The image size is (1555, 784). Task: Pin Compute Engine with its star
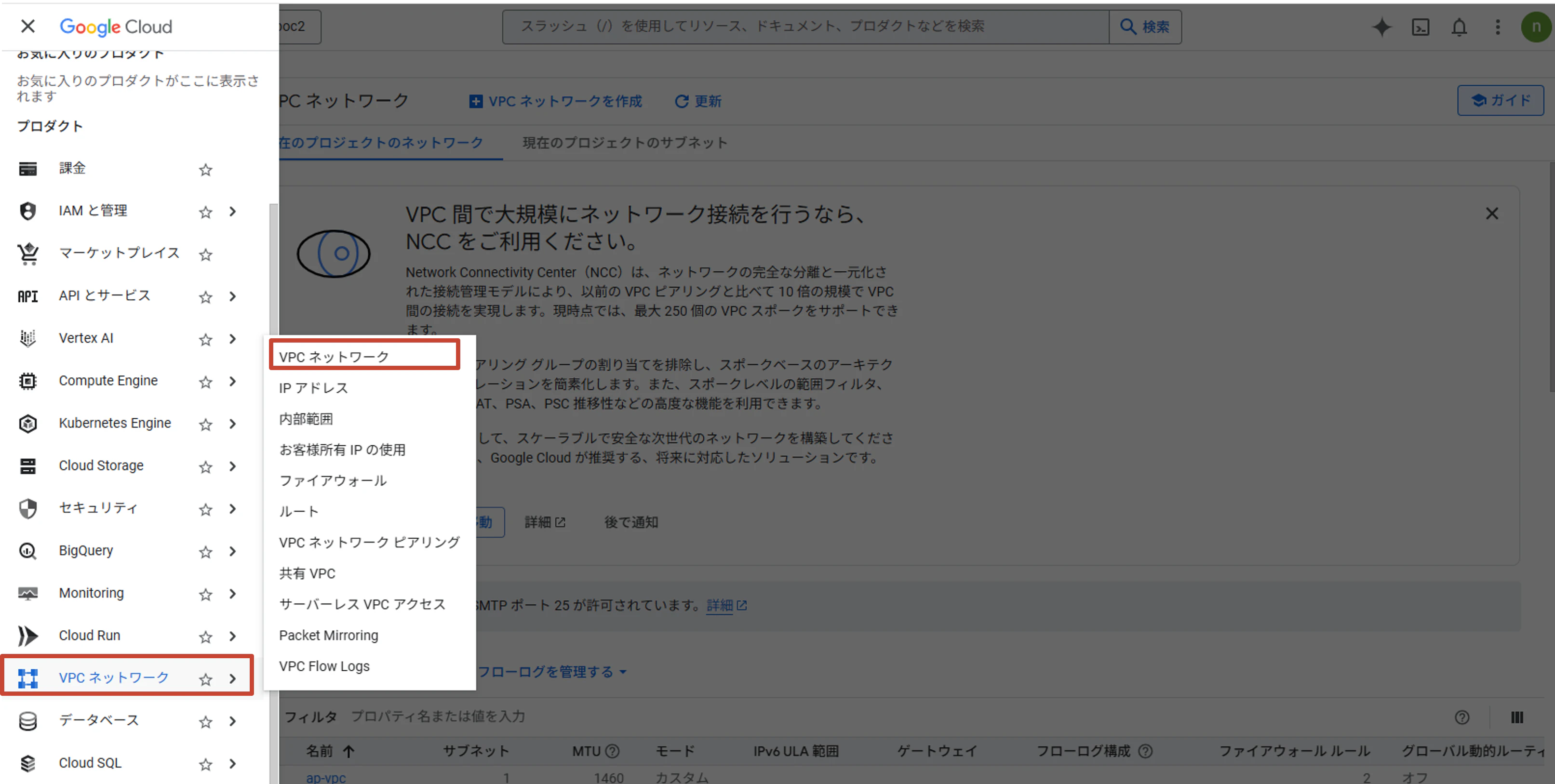coord(206,382)
